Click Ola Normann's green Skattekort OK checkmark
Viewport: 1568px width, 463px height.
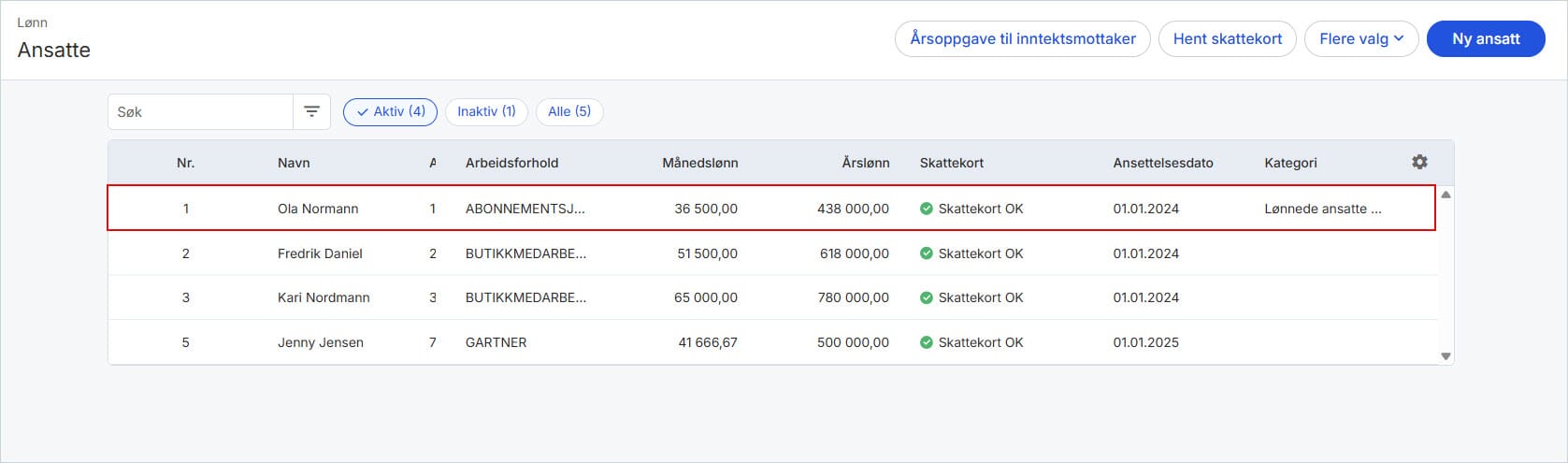[926, 209]
